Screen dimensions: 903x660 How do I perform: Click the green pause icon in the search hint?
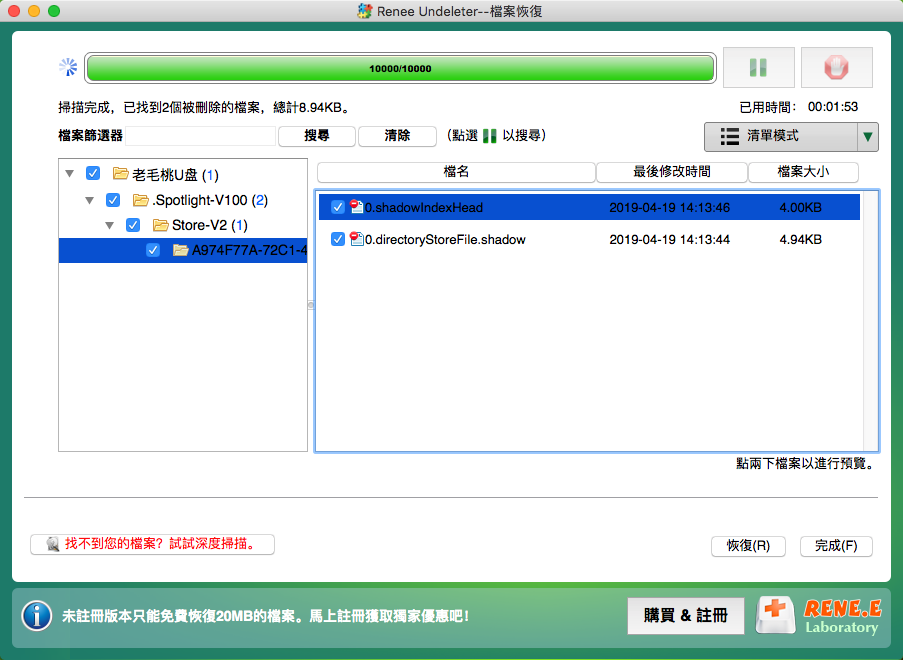(490, 136)
